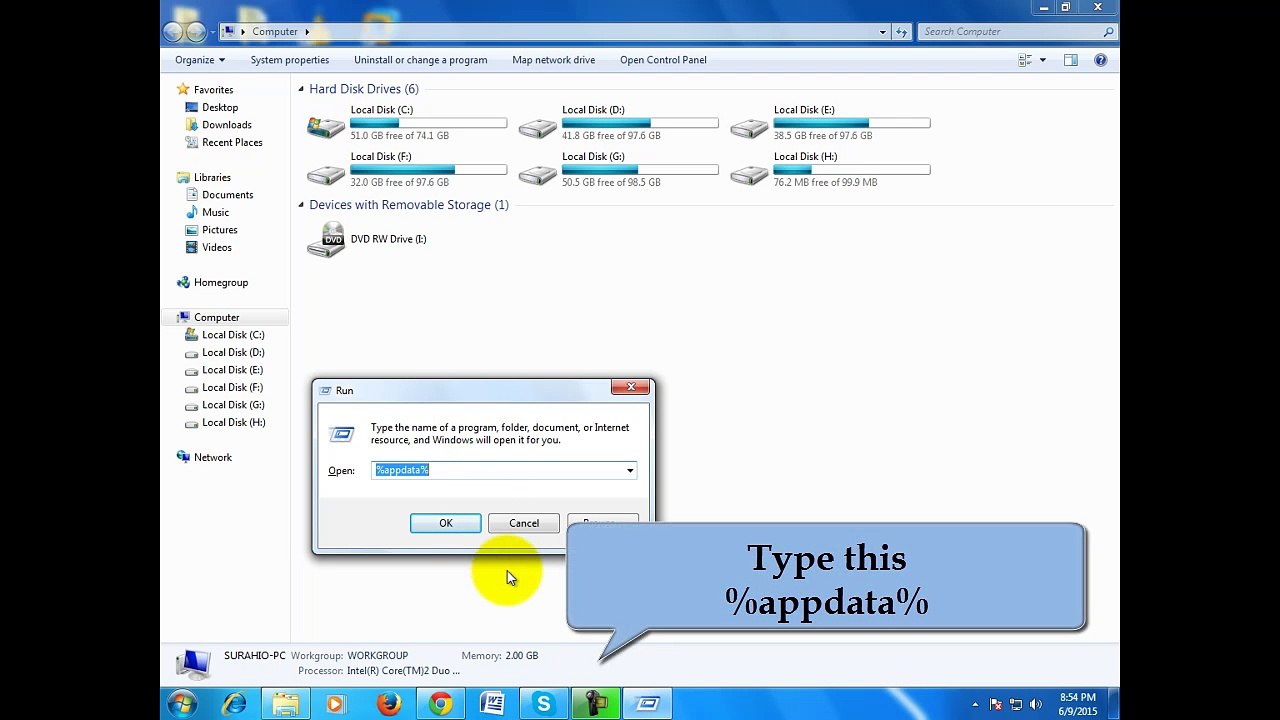The height and width of the screenshot is (720, 1280).
Task: Open Local Disk (G:) drive icon
Action: click(x=538, y=174)
